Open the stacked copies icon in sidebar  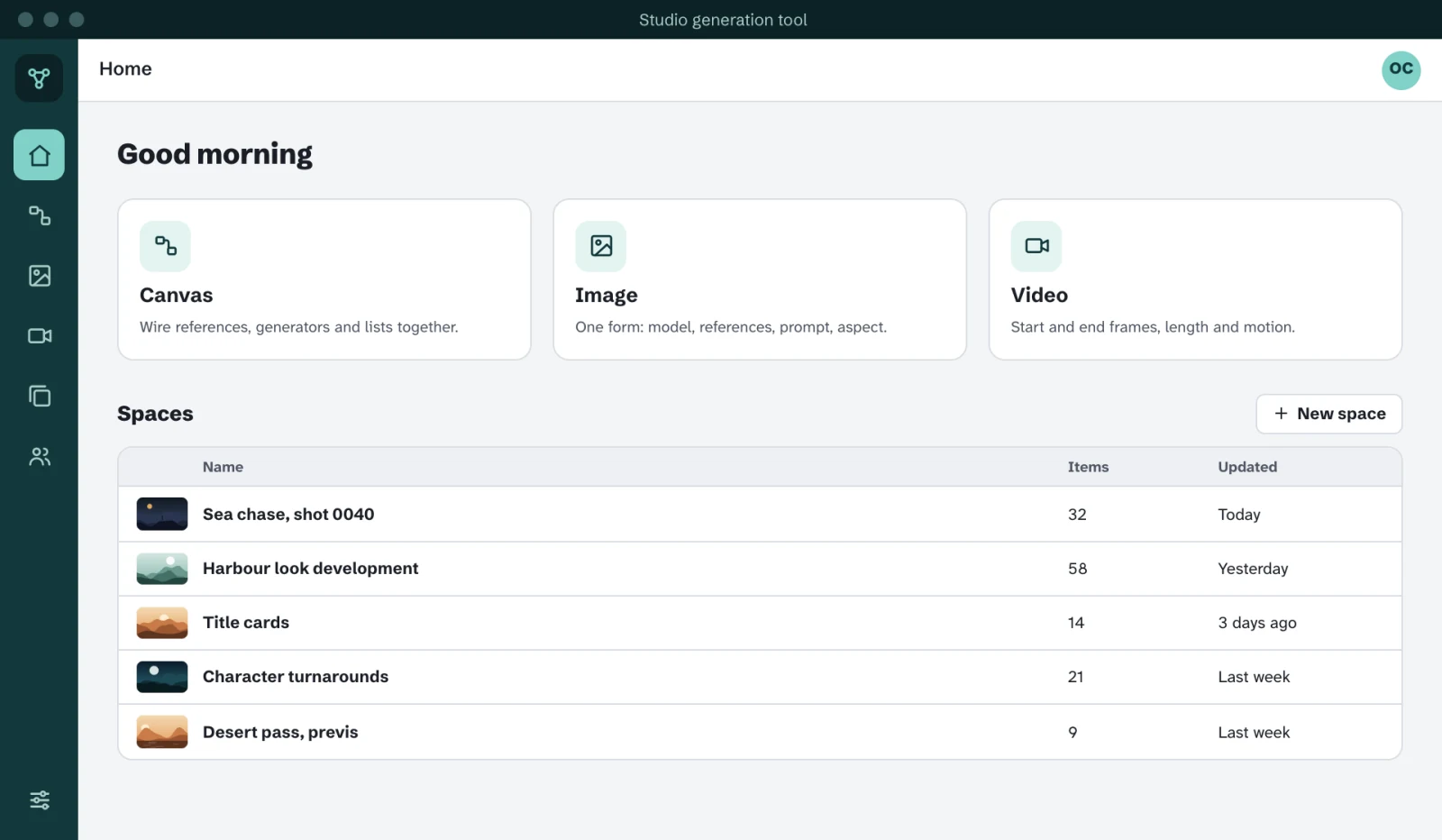(x=39, y=397)
